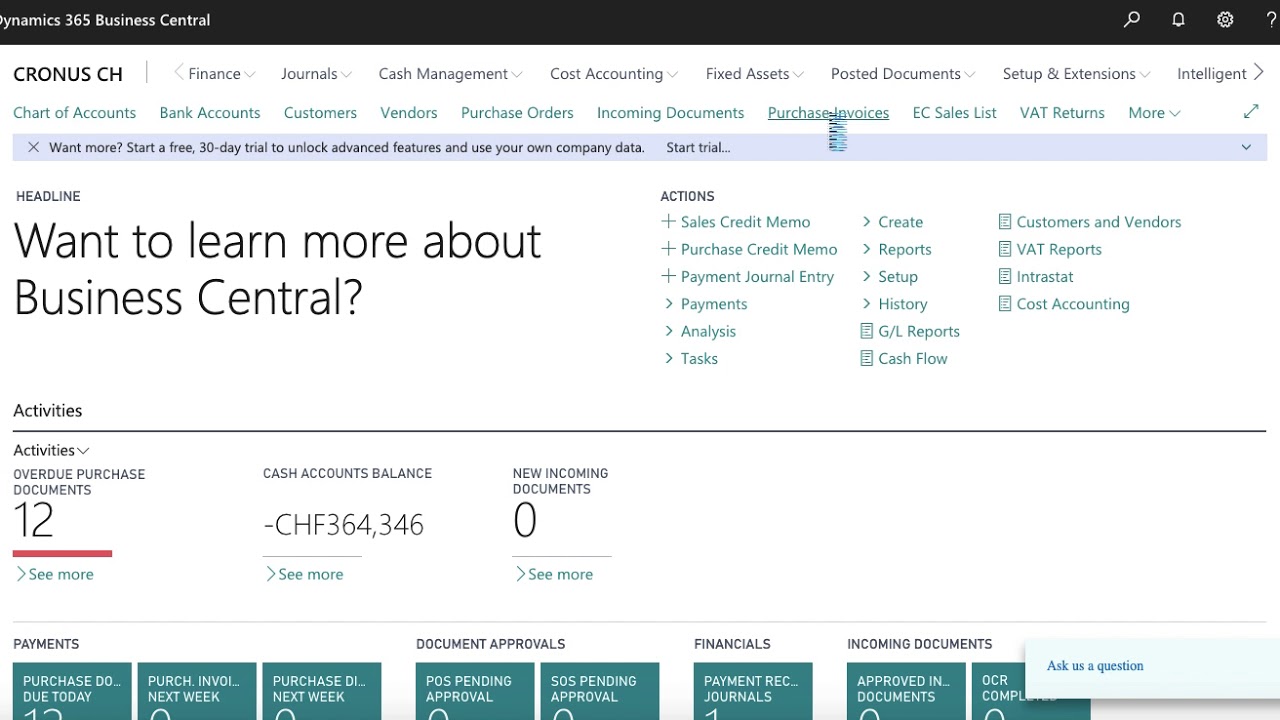This screenshot has height=720, width=1280.
Task: Open overdue purchase documents count 12
Action: pyautogui.click(x=33, y=521)
